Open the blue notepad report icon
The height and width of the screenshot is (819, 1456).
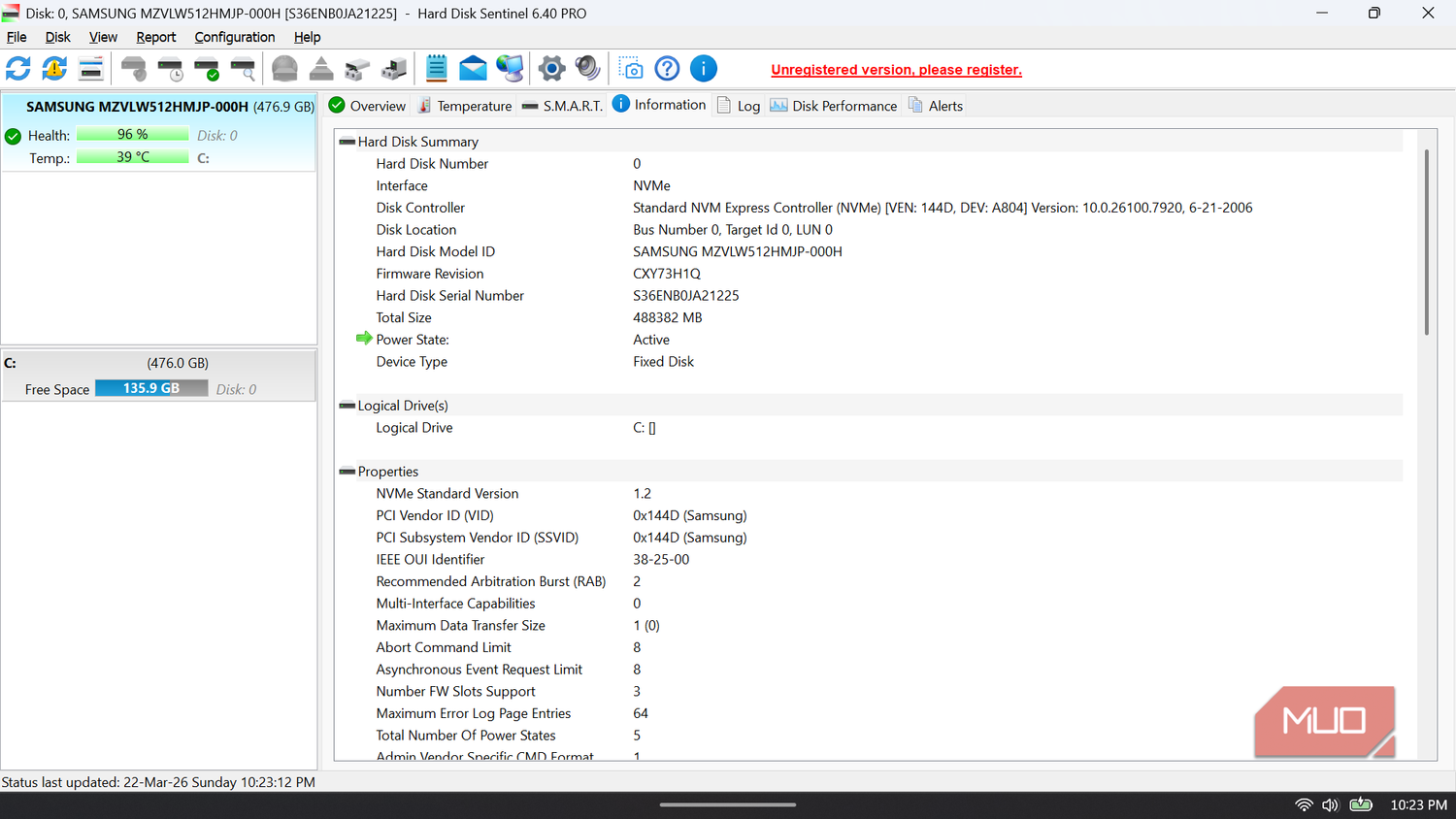coord(437,68)
